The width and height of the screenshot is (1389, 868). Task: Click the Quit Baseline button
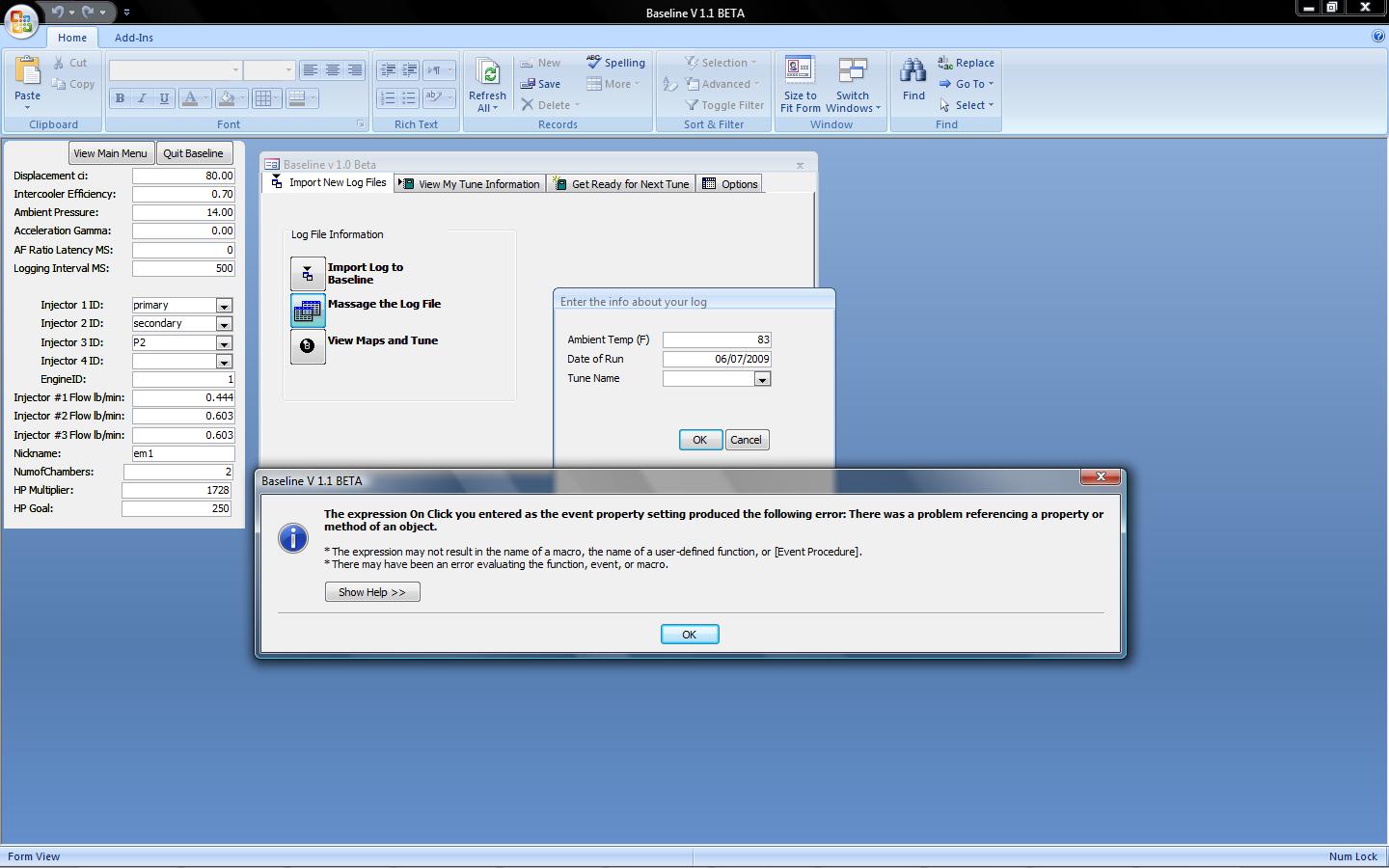[x=193, y=153]
